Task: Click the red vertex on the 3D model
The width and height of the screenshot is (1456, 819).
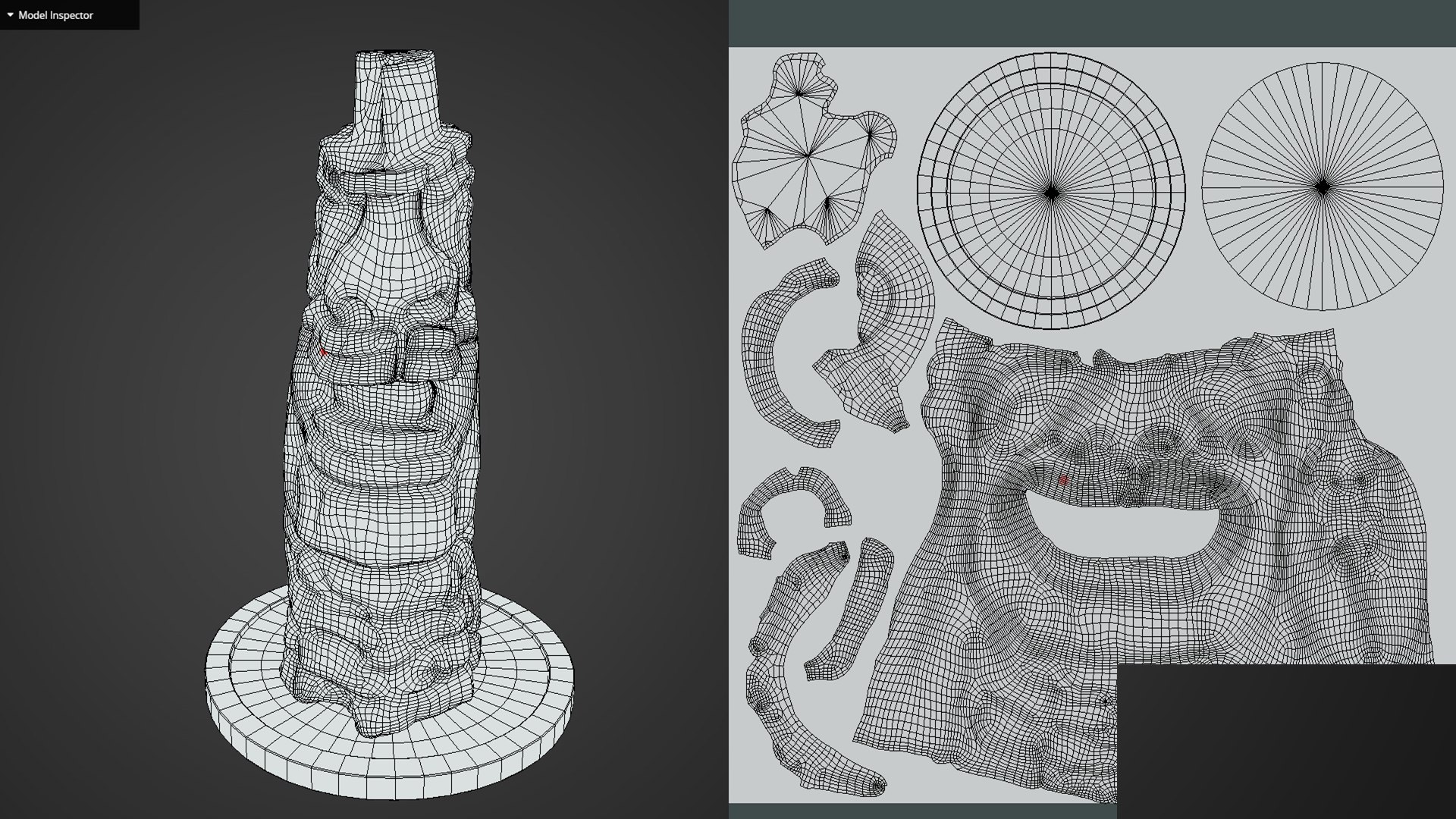Action: pos(323,352)
